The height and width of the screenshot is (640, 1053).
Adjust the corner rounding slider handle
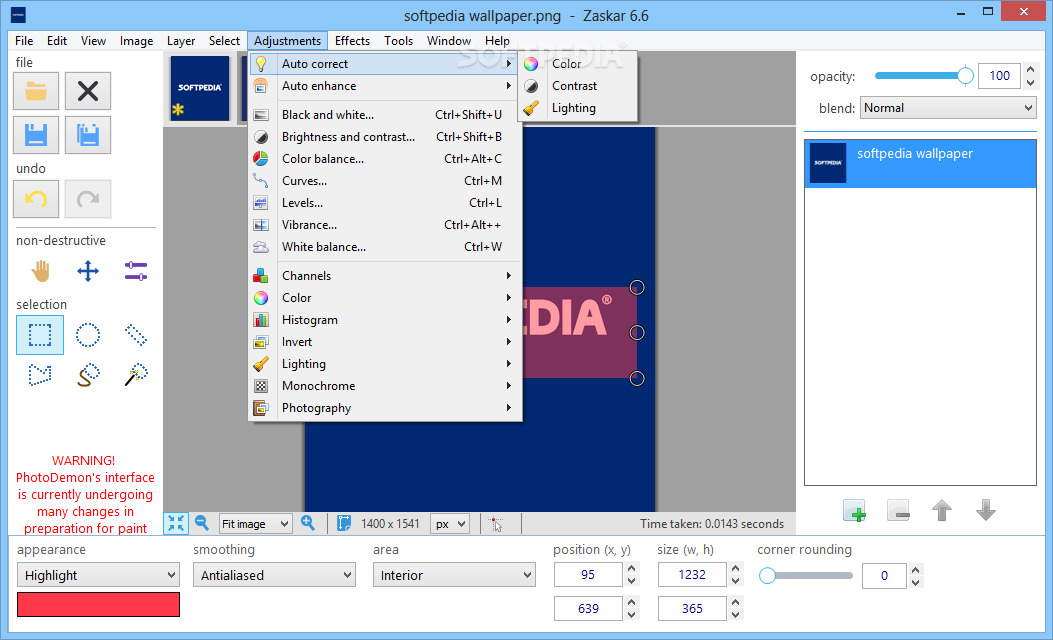(767, 576)
